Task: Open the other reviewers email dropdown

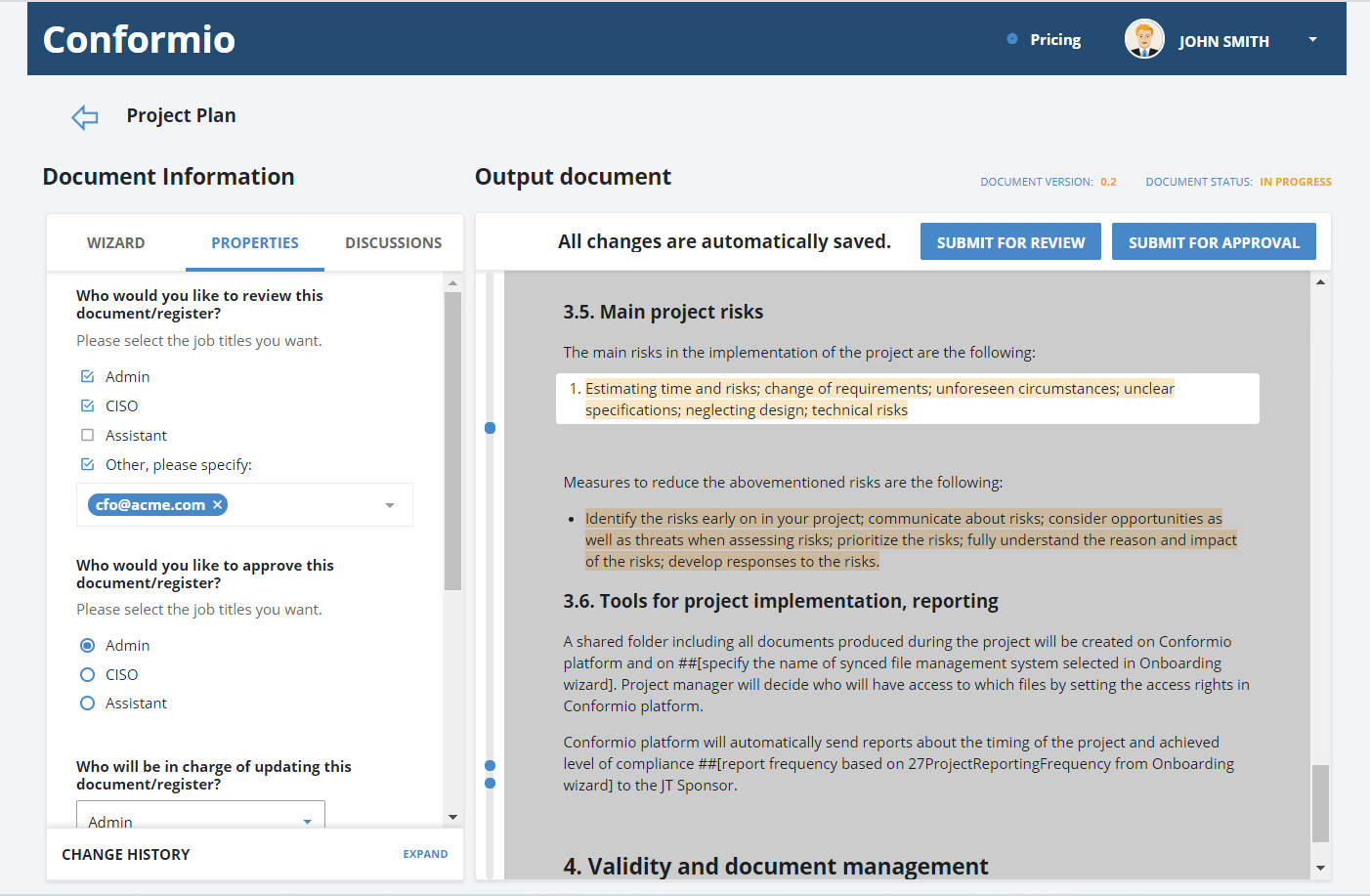Action: (390, 505)
